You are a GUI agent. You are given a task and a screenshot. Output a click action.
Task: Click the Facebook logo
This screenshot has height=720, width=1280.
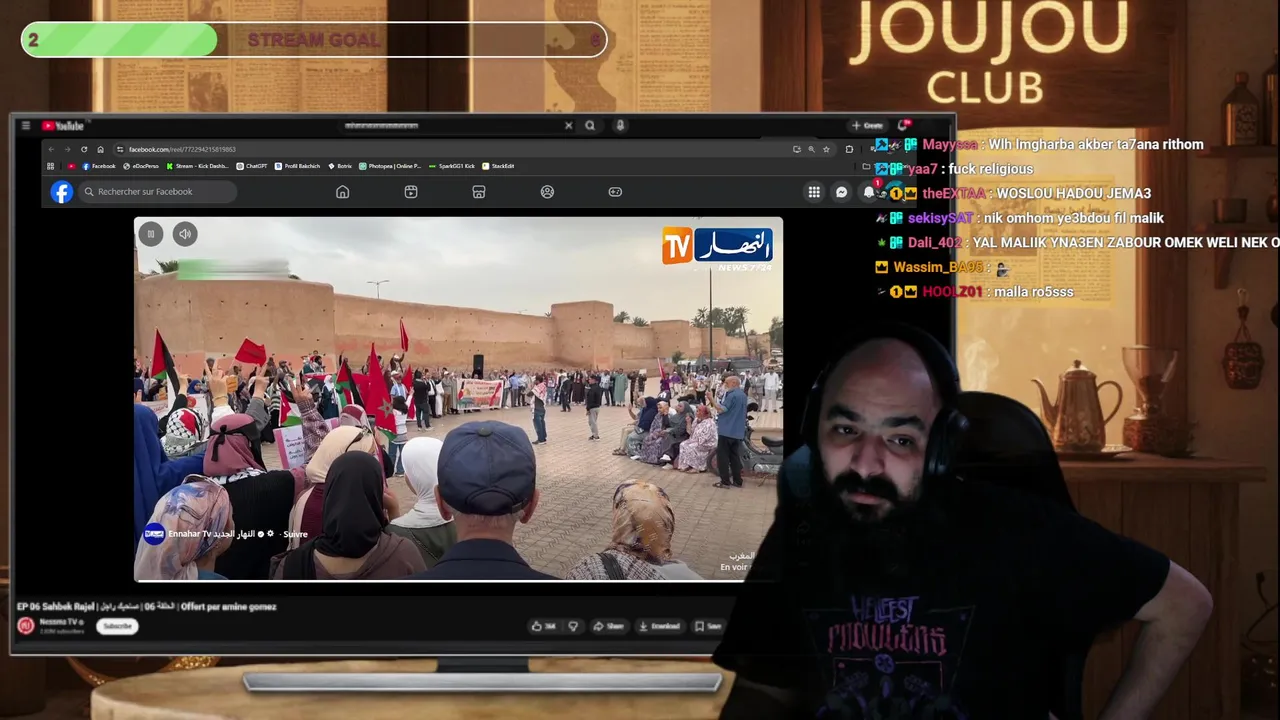pos(62,192)
